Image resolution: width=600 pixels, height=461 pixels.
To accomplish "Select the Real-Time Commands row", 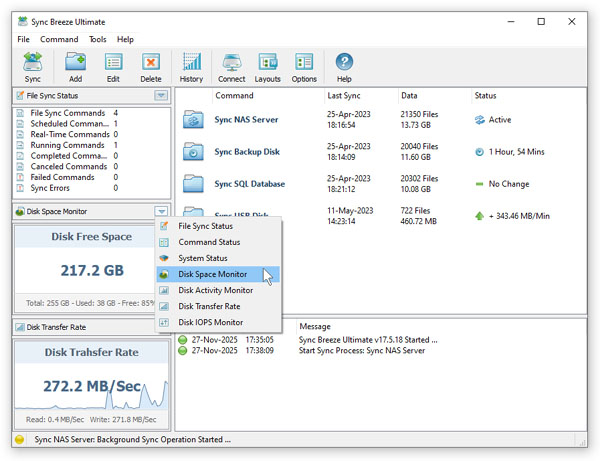I will (92, 134).
